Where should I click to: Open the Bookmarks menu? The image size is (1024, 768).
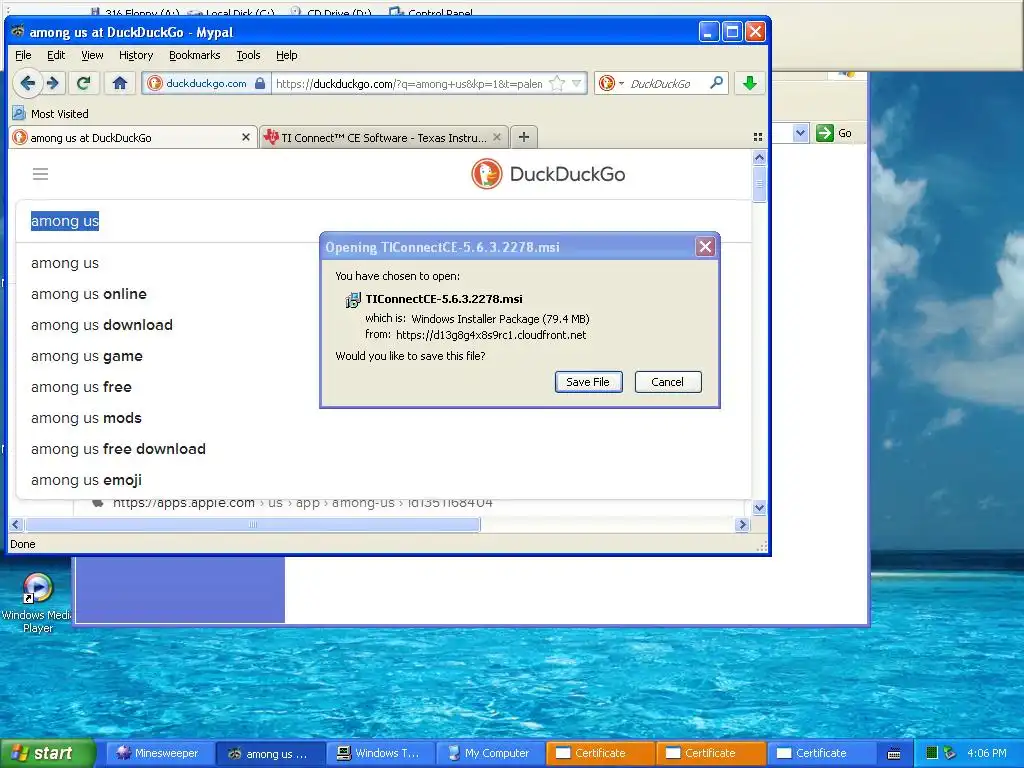[195, 55]
